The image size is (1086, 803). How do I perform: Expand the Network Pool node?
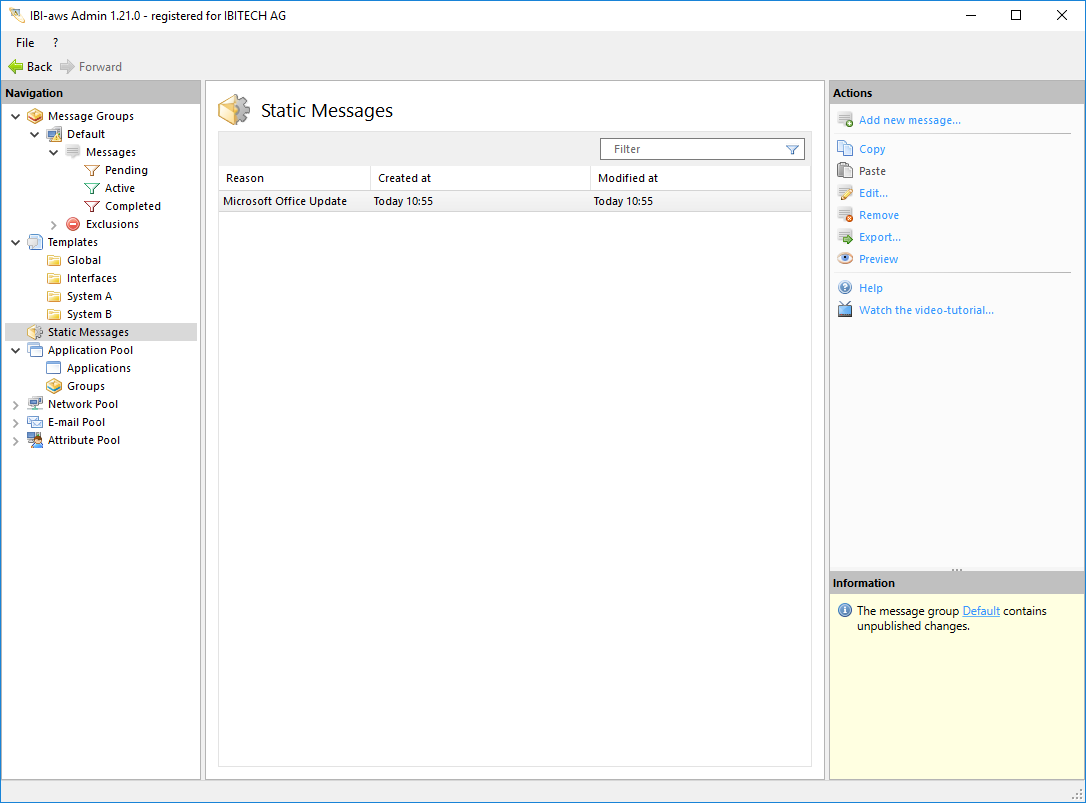click(16, 405)
